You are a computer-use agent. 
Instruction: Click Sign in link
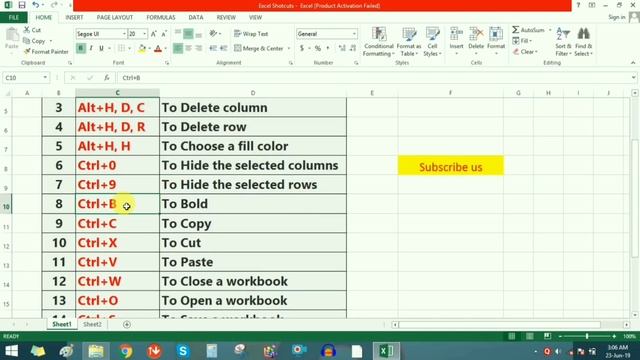coord(616,17)
